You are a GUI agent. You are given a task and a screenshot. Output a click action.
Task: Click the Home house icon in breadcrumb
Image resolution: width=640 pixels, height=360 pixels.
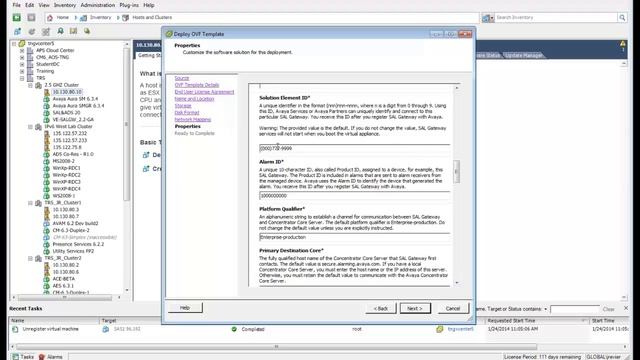tap(50, 18)
